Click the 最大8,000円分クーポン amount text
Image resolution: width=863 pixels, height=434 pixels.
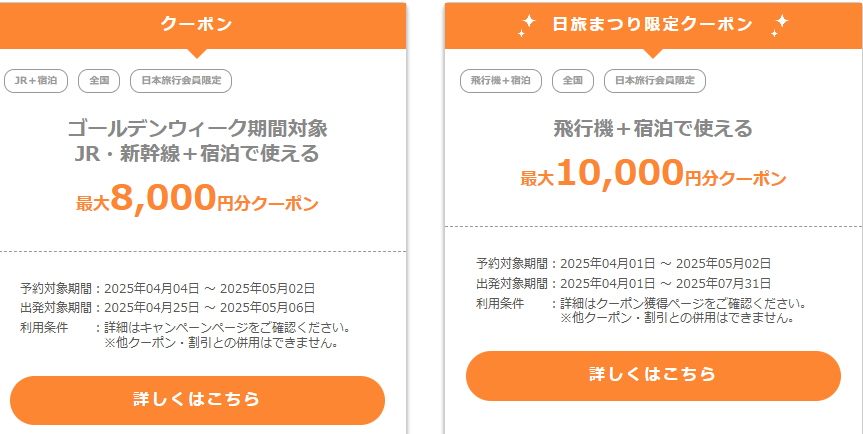[x=197, y=199]
